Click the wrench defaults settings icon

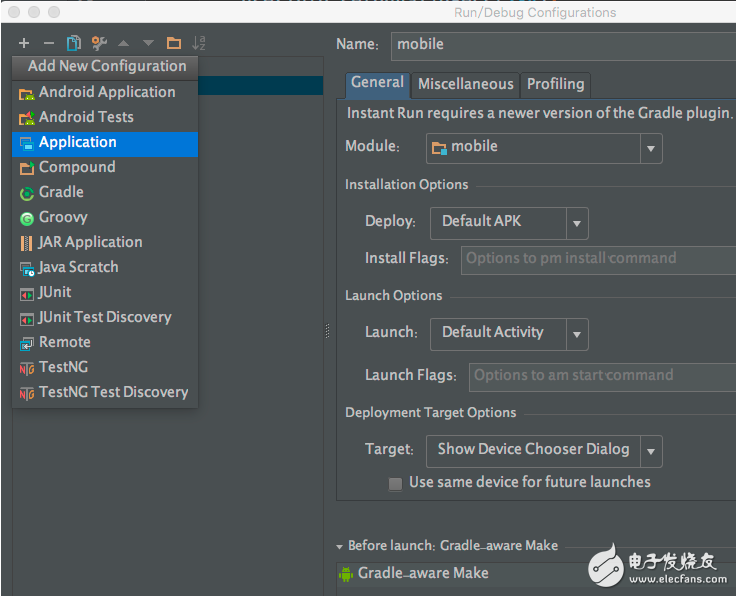pos(99,43)
